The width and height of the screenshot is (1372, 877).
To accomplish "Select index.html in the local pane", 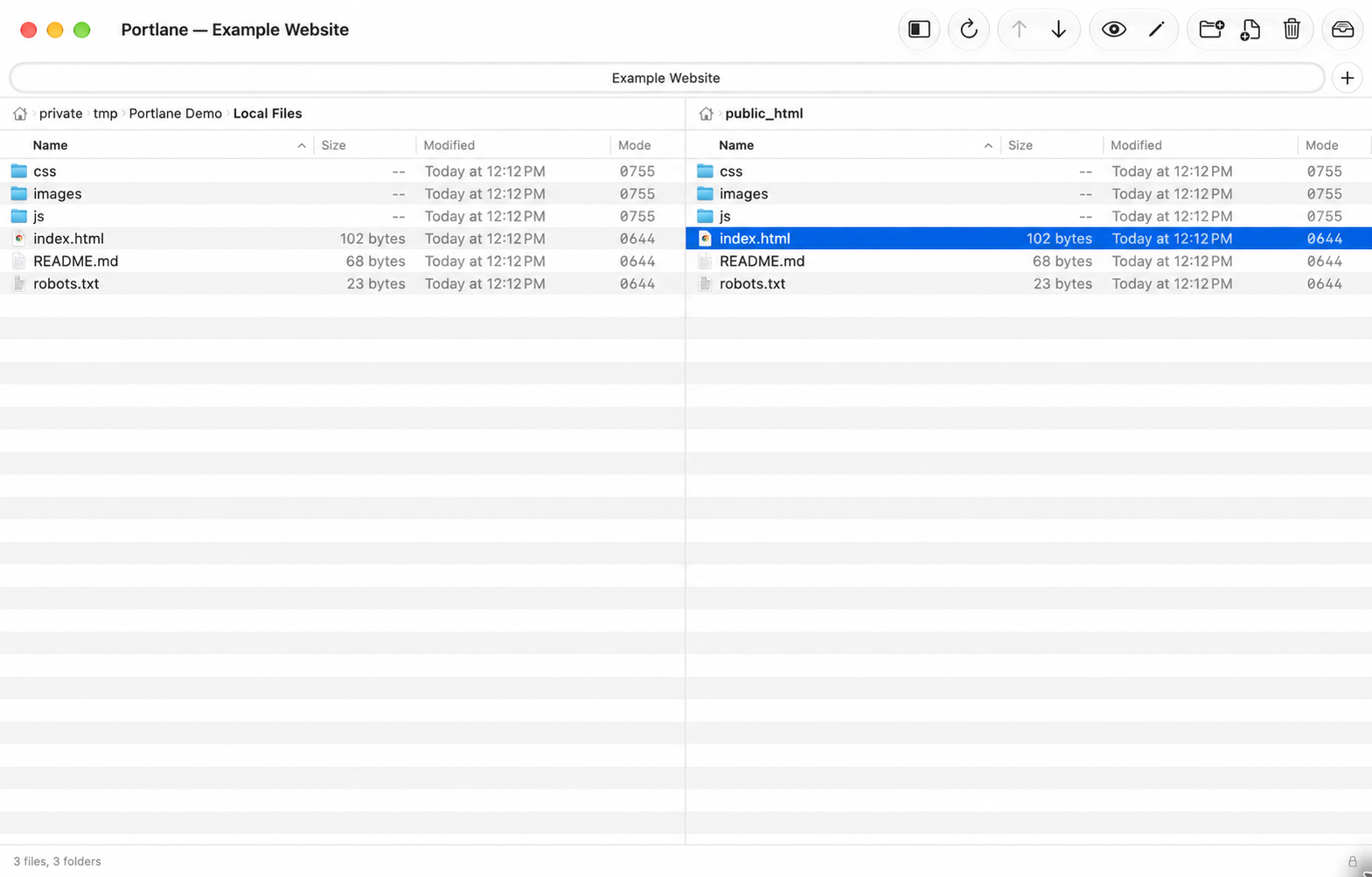I will tap(342, 239).
